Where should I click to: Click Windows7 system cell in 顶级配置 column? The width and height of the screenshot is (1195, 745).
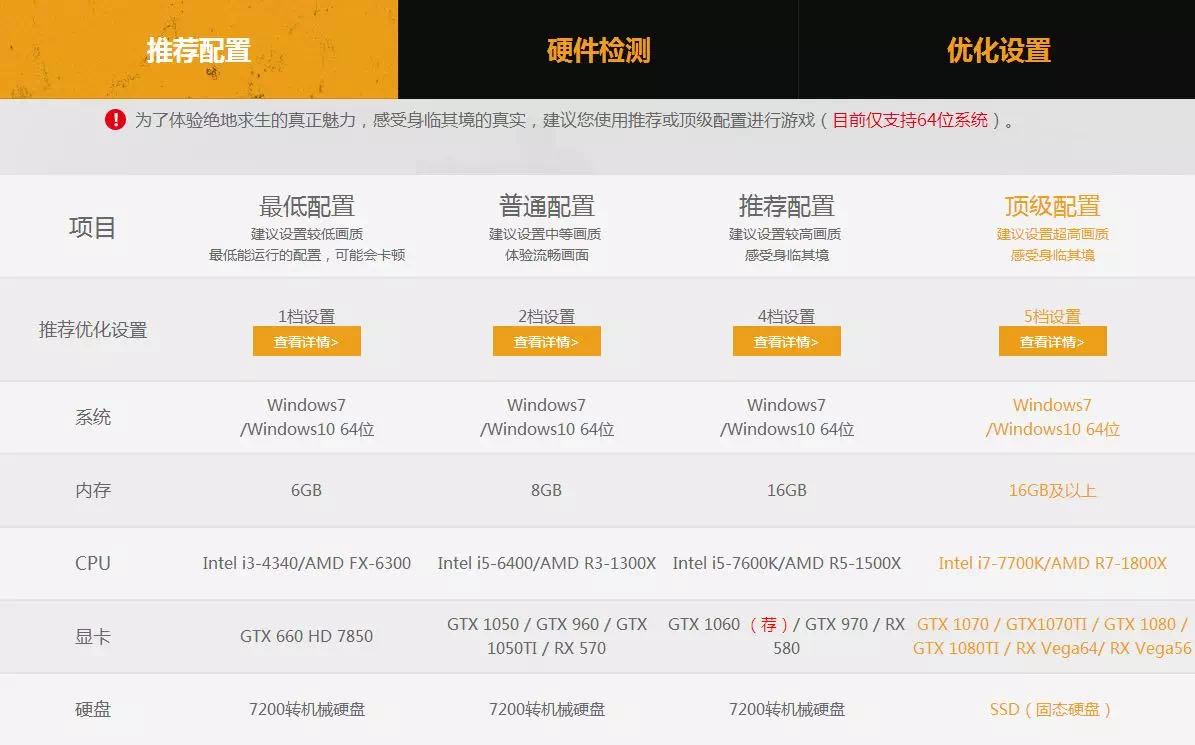click(1052, 417)
